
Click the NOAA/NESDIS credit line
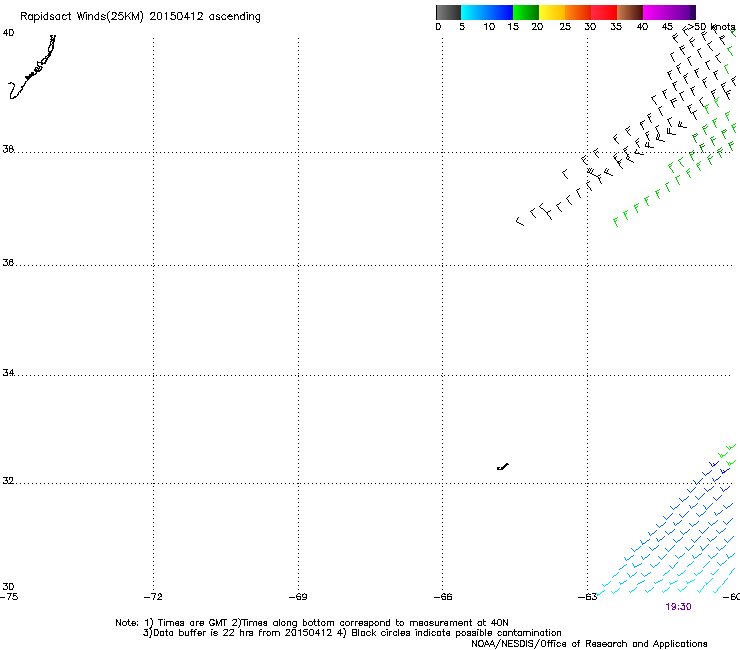pyautogui.click(x=589, y=644)
